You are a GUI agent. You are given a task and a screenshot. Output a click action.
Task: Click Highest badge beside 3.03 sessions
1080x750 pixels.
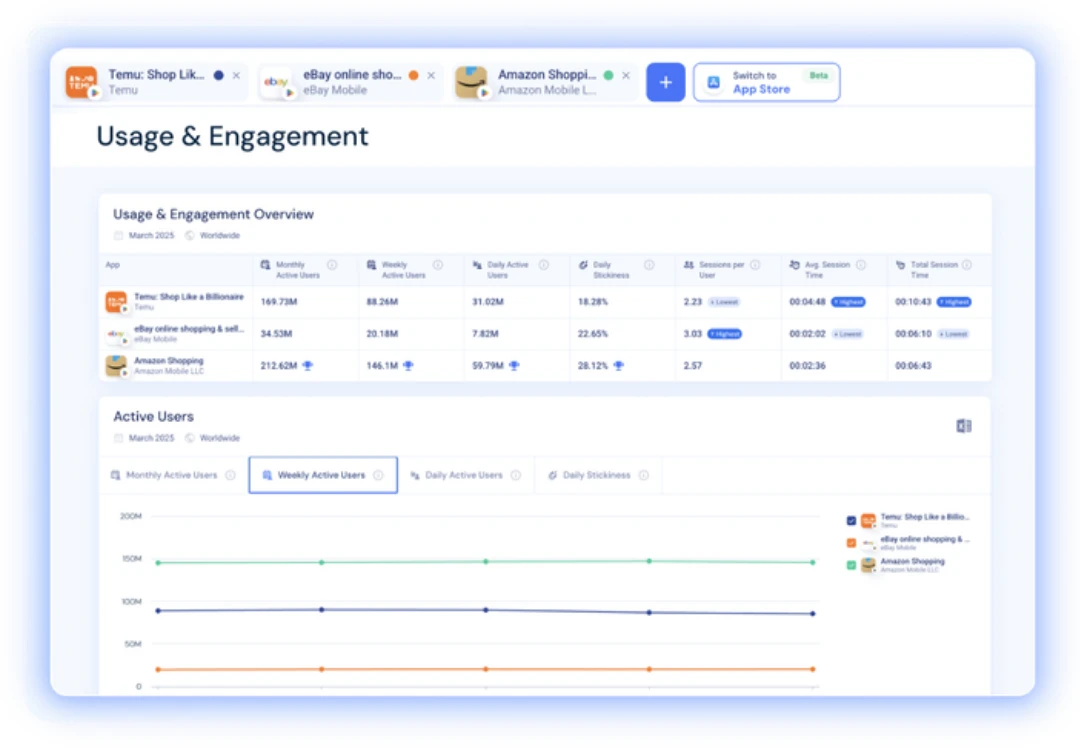pos(725,334)
